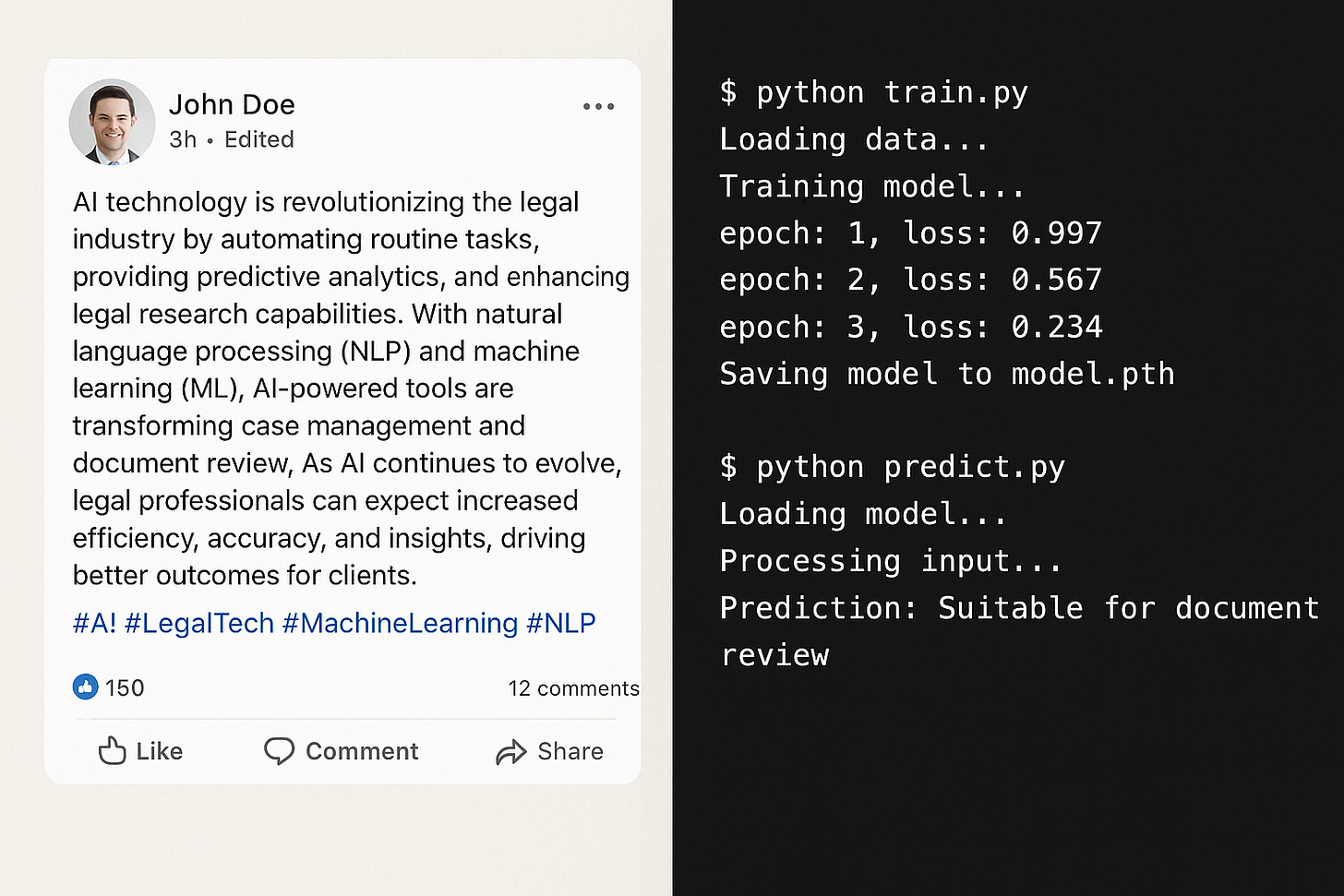
Task: Follow the #MachineLearning hashtag link
Action: point(400,624)
